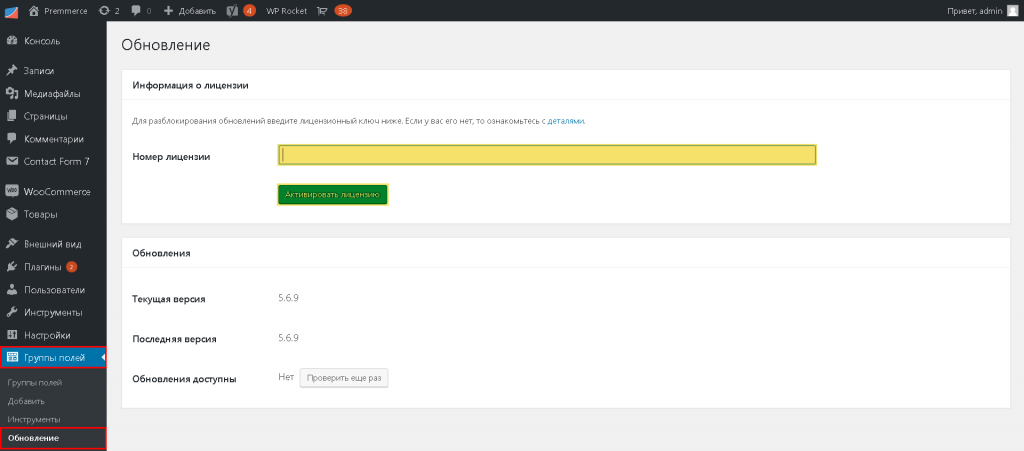Viewport: 1024px width, 451px height.
Task: Open the WP Rocket admin bar menu
Action: click(286, 10)
